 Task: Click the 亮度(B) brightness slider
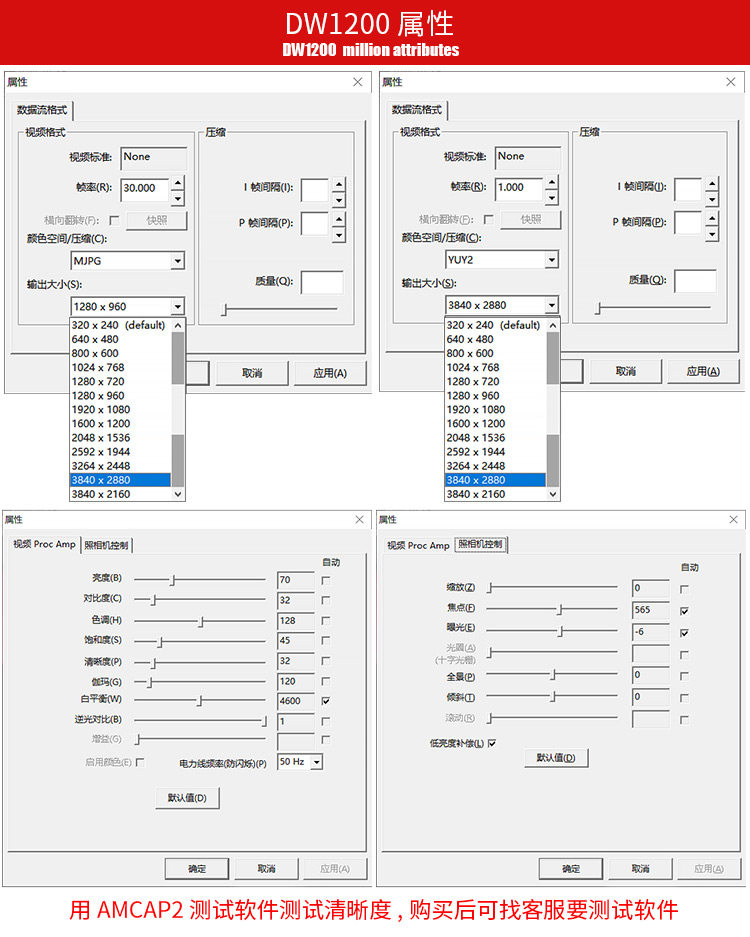pyautogui.click(x=200, y=580)
